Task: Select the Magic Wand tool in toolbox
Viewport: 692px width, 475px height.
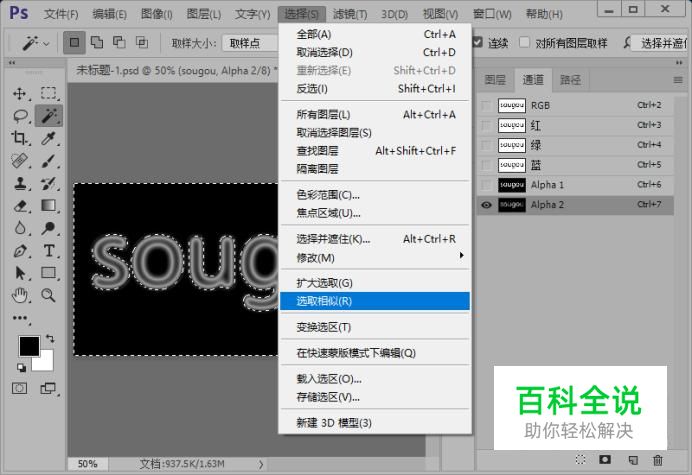Action: click(x=49, y=116)
